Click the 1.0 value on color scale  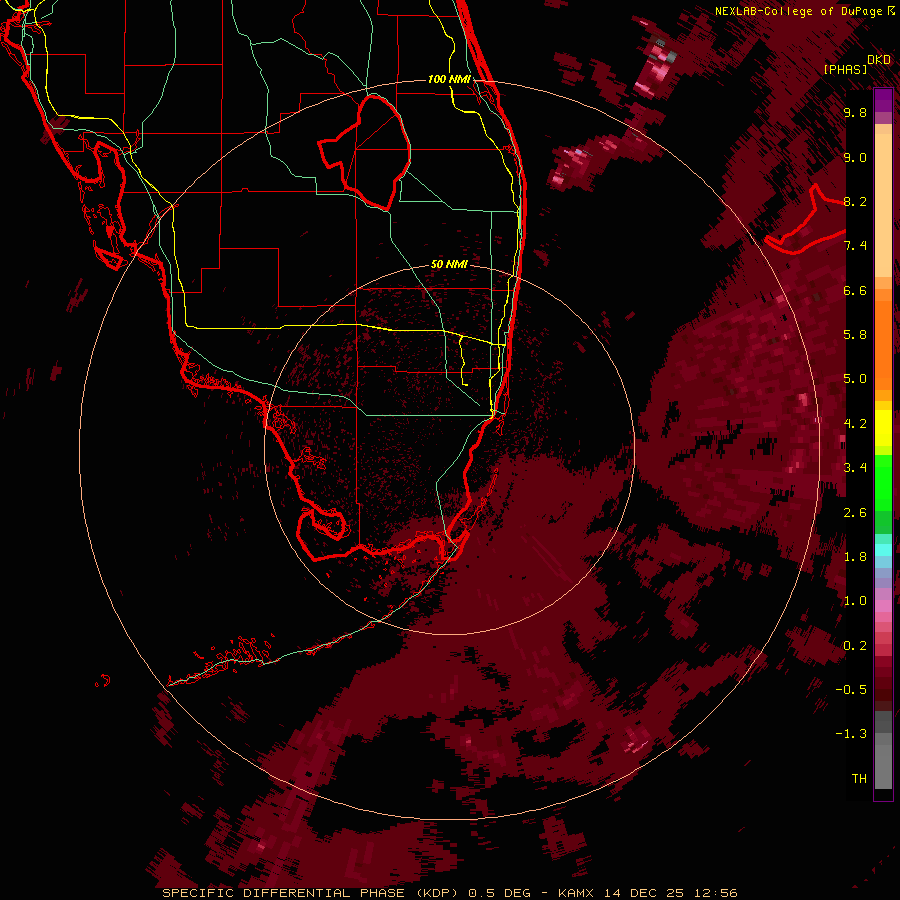855,601
